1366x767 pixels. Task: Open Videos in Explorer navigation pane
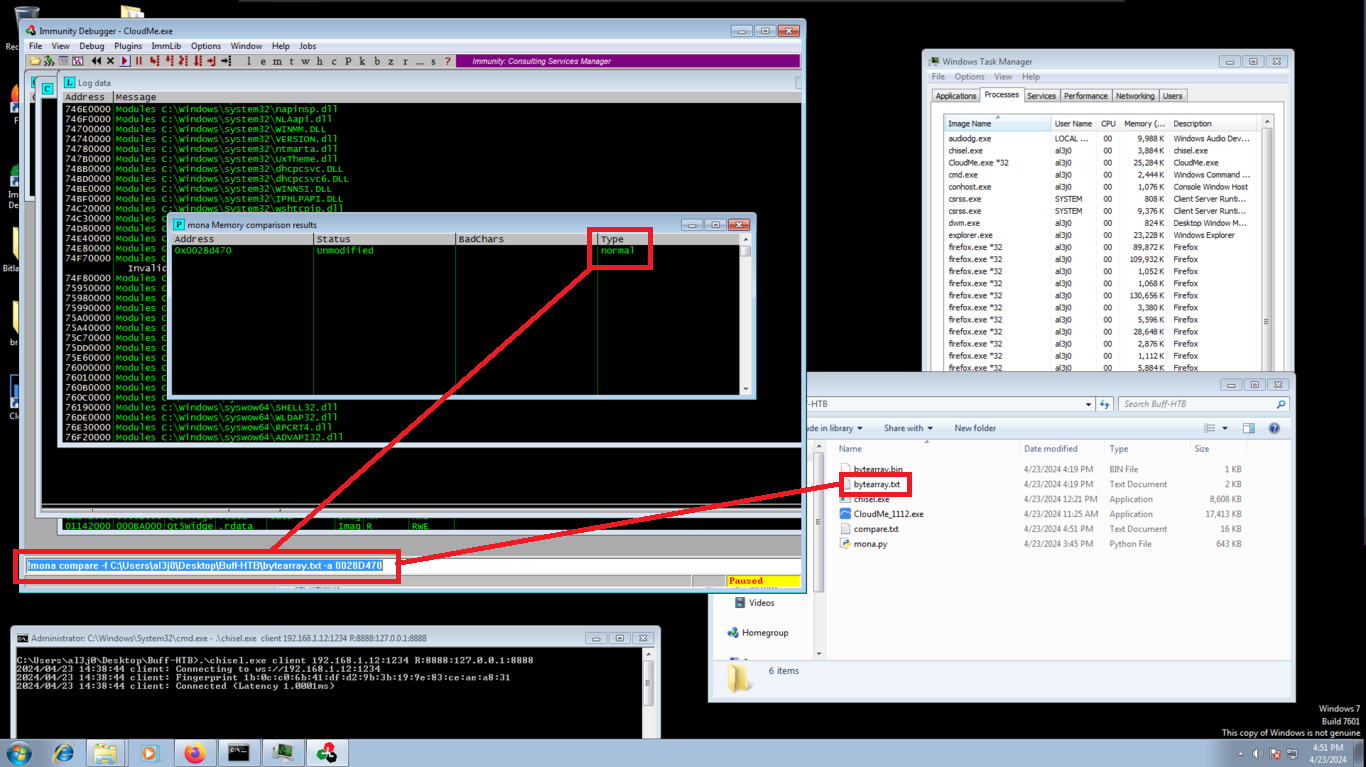pyautogui.click(x=754, y=603)
